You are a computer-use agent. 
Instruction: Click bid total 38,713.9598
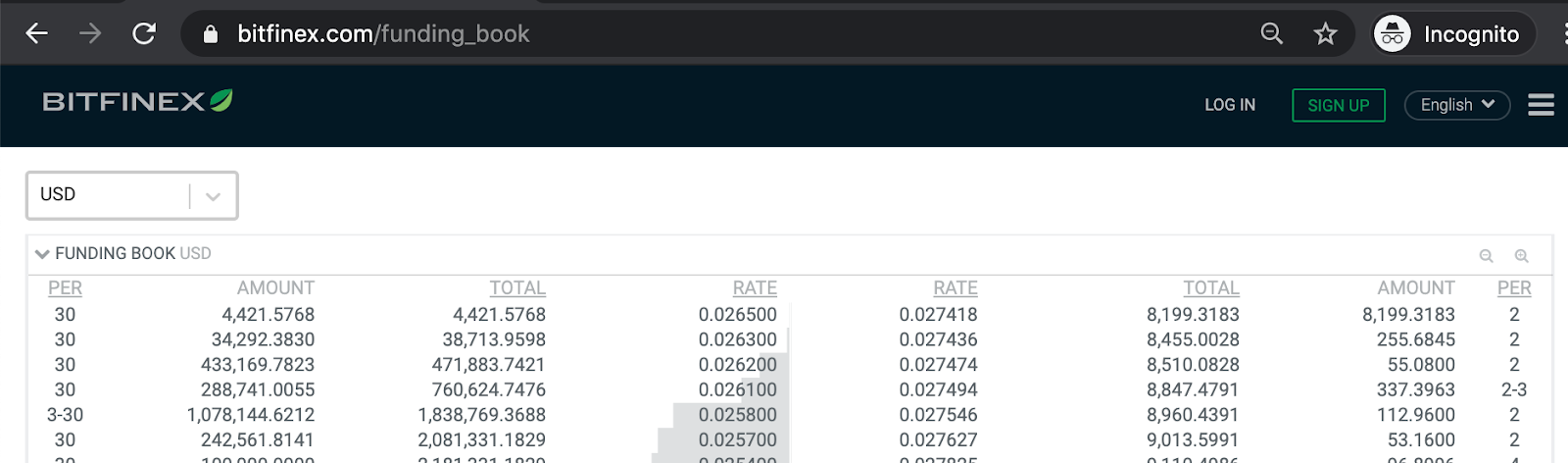click(494, 340)
